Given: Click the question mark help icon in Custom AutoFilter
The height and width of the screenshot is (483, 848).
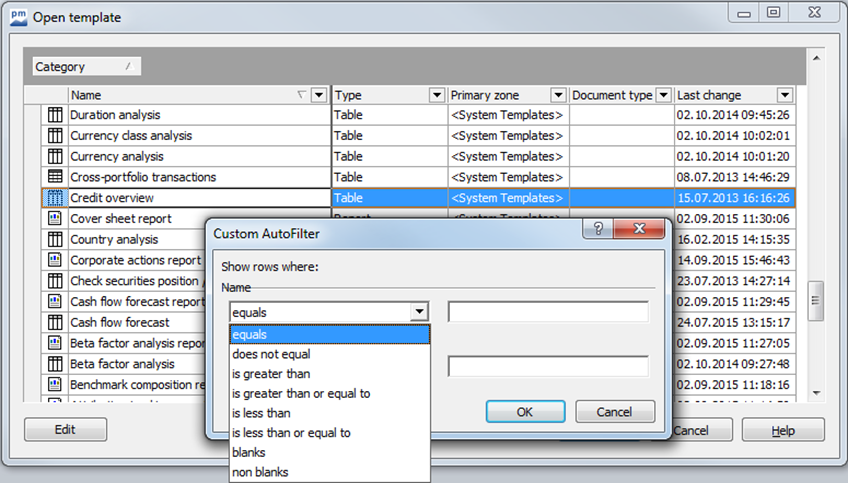Looking at the screenshot, I should tap(597, 232).
